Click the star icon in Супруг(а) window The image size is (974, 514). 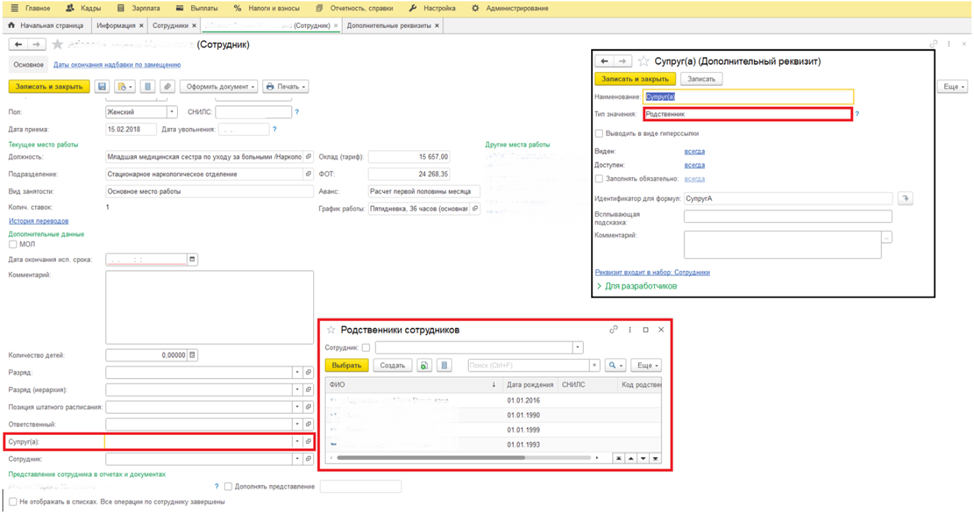point(644,61)
